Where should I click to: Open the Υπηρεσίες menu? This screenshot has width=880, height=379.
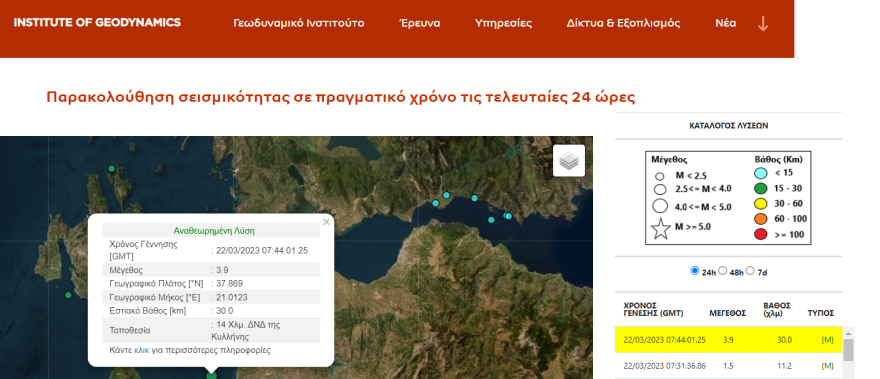(x=503, y=23)
